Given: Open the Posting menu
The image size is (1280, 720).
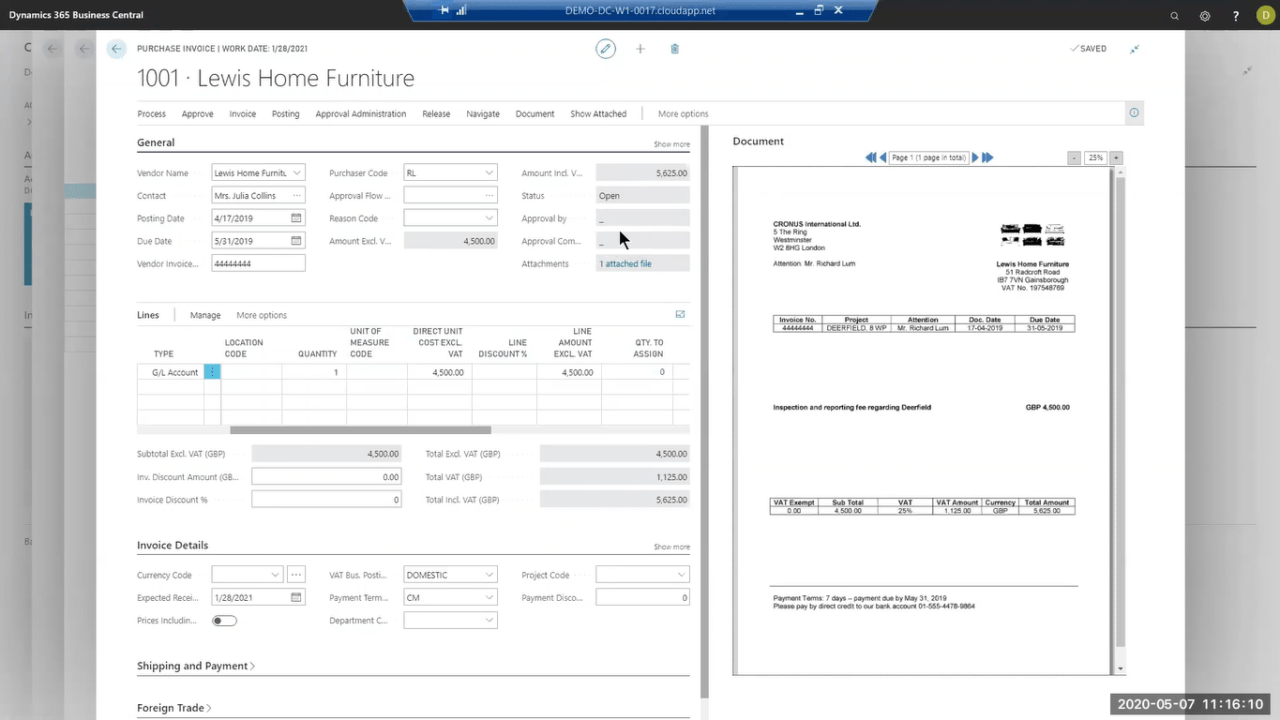Looking at the screenshot, I should coord(285,113).
